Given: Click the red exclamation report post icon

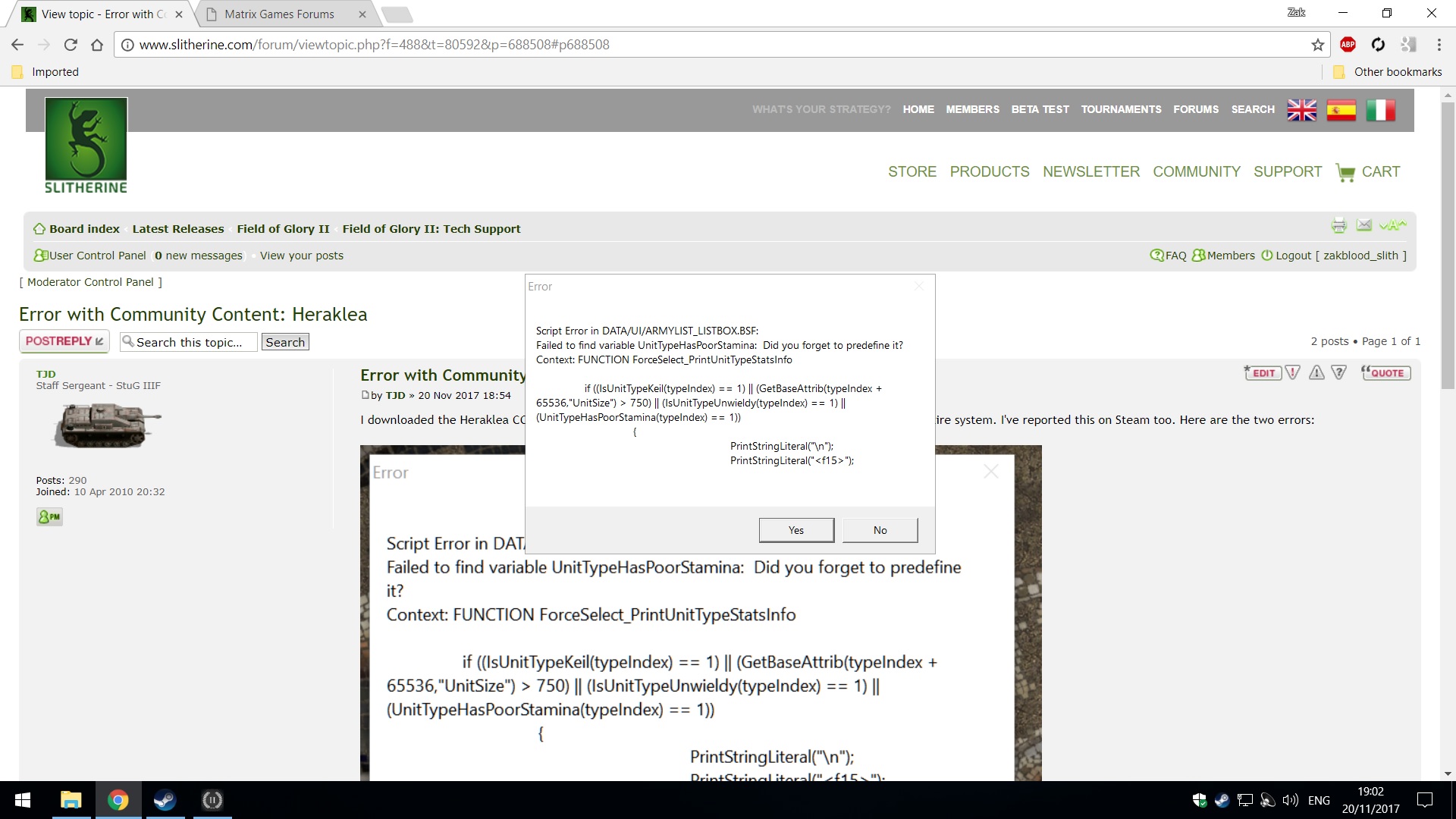Looking at the screenshot, I should pos(1293,372).
